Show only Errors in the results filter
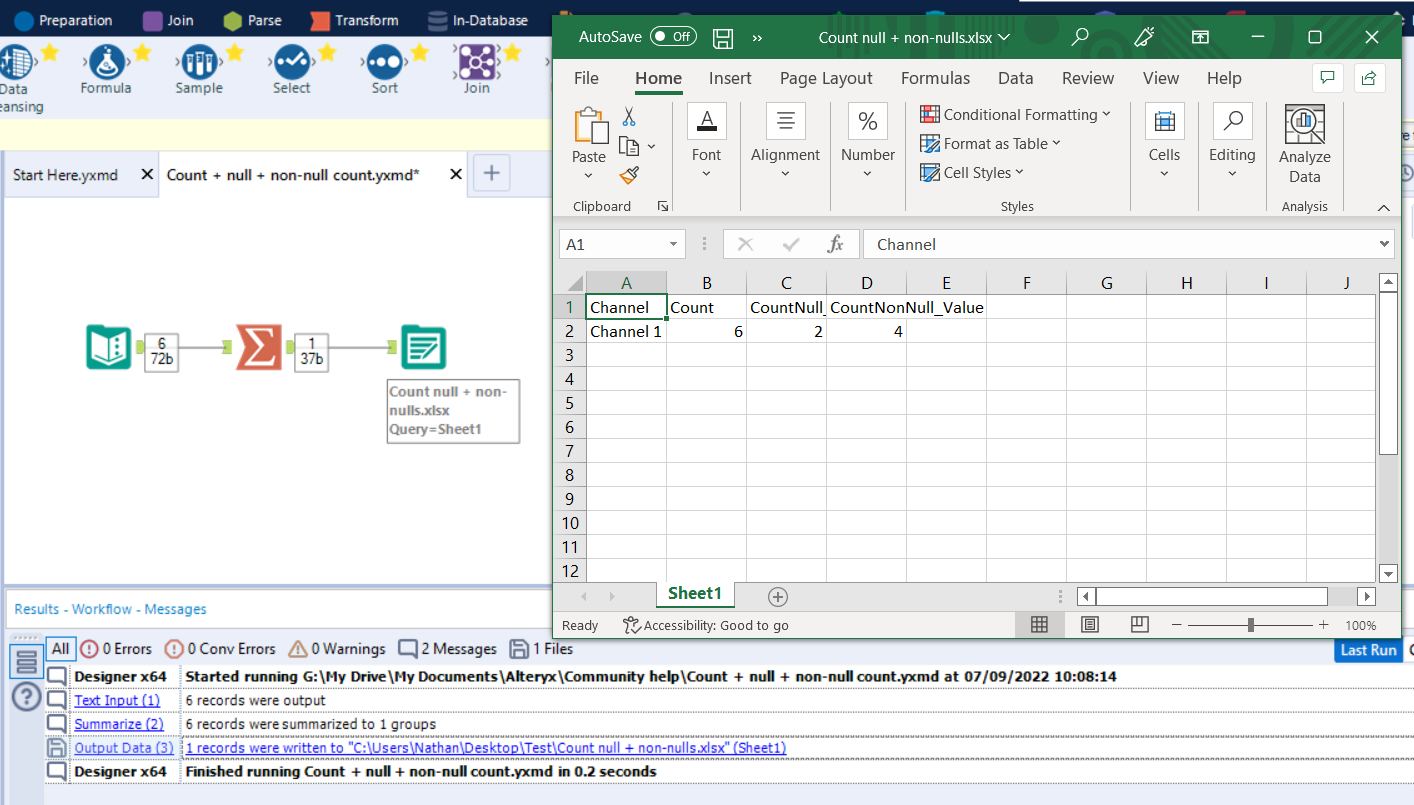This screenshot has width=1414, height=805. [115, 649]
